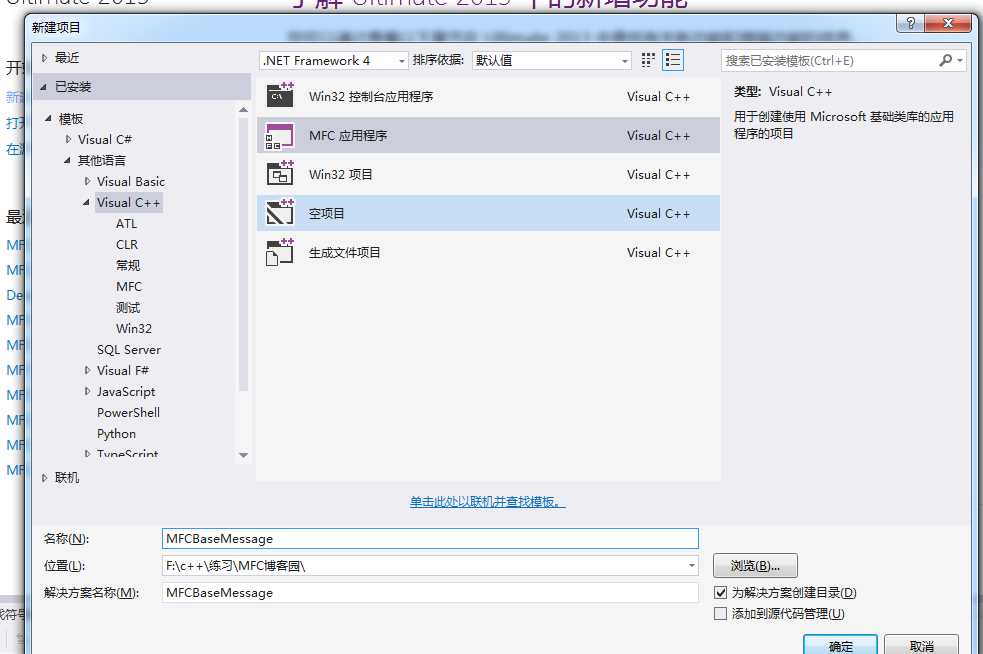Switch to medium icons list view

[x=673, y=60]
